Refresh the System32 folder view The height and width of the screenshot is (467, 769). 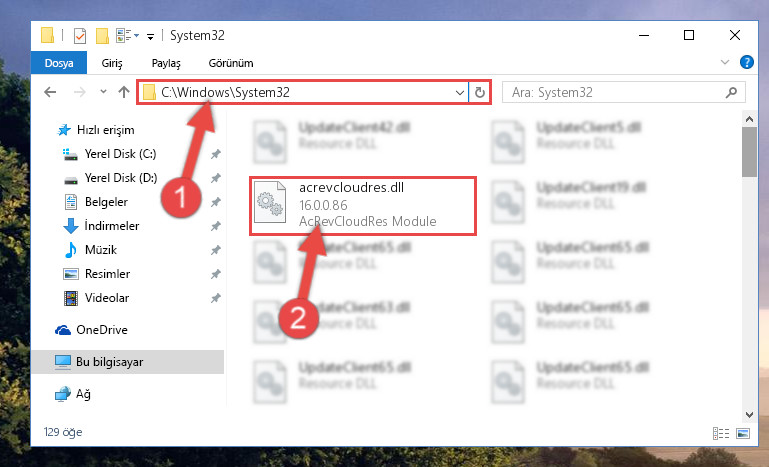pos(480,92)
